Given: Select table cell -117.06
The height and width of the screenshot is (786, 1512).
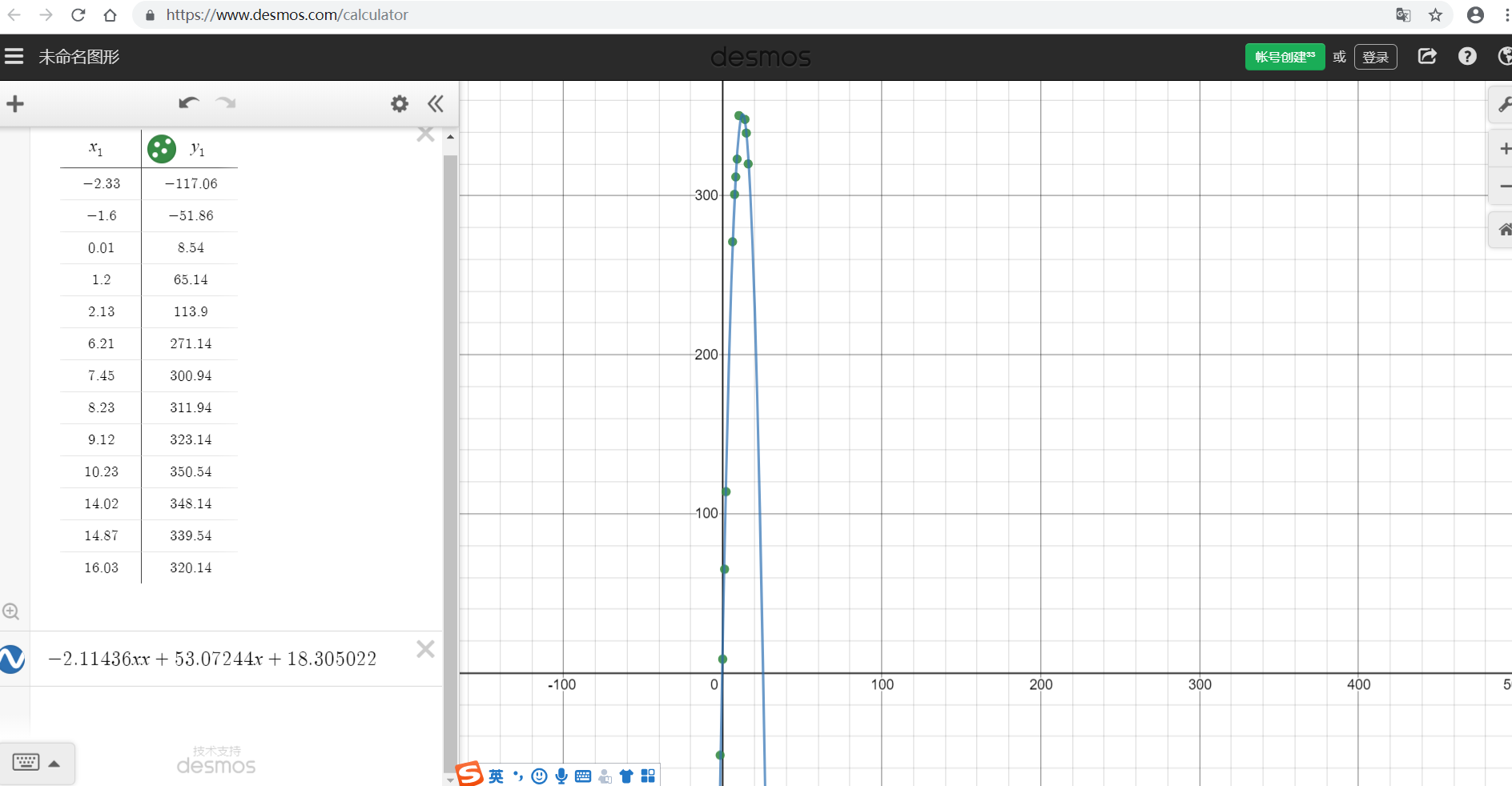Looking at the screenshot, I should coord(191,183).
